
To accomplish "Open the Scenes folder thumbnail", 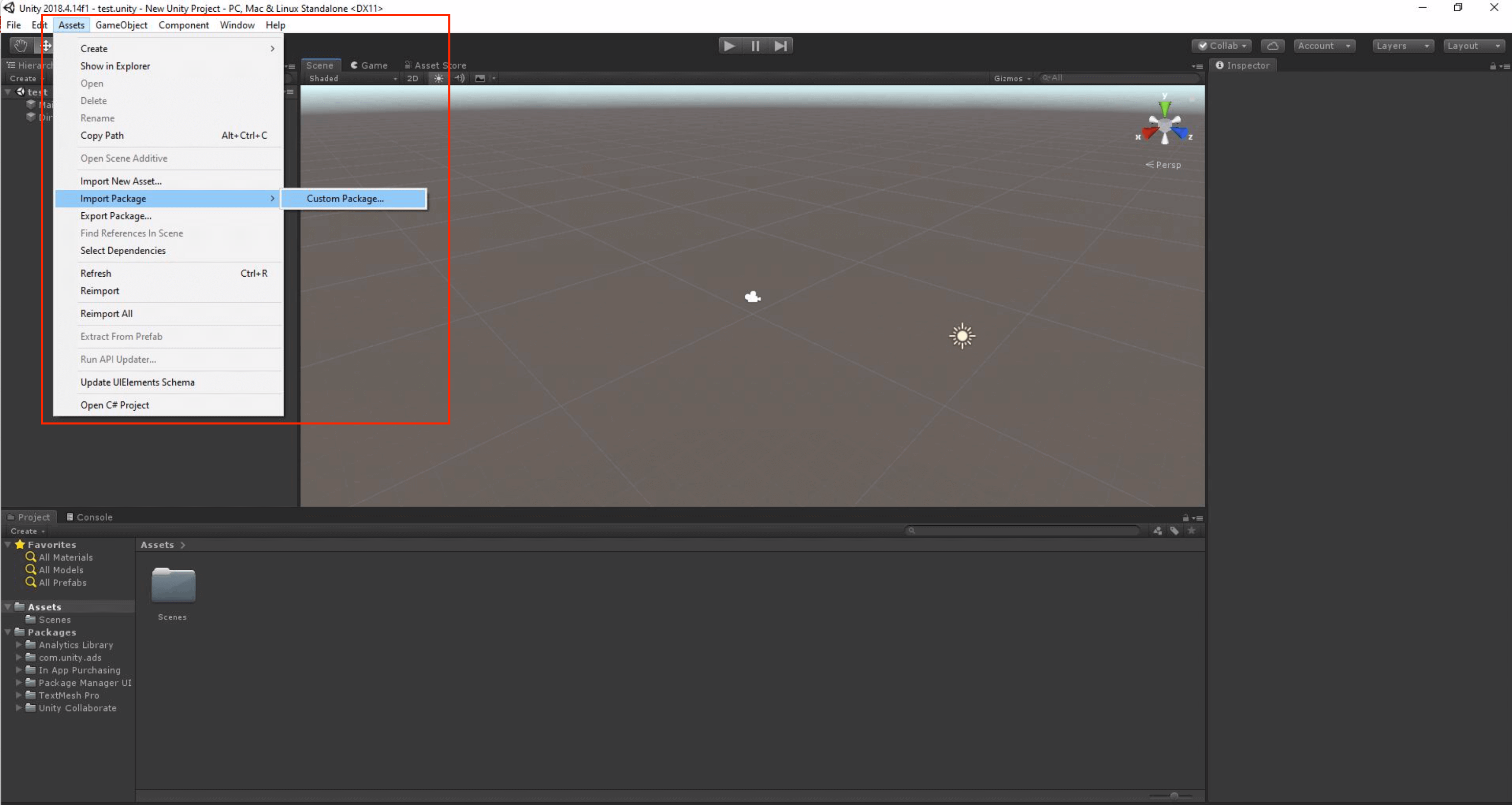I will click(173, 586).
